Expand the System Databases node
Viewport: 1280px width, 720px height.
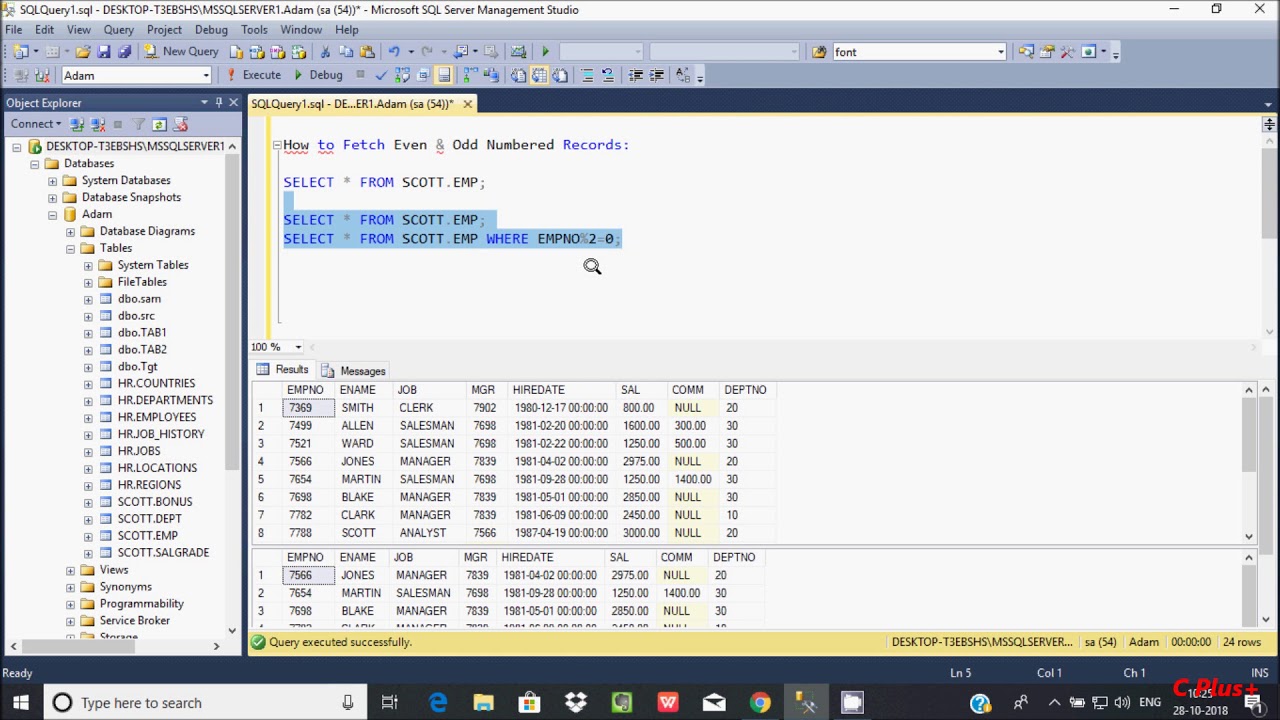52,181
